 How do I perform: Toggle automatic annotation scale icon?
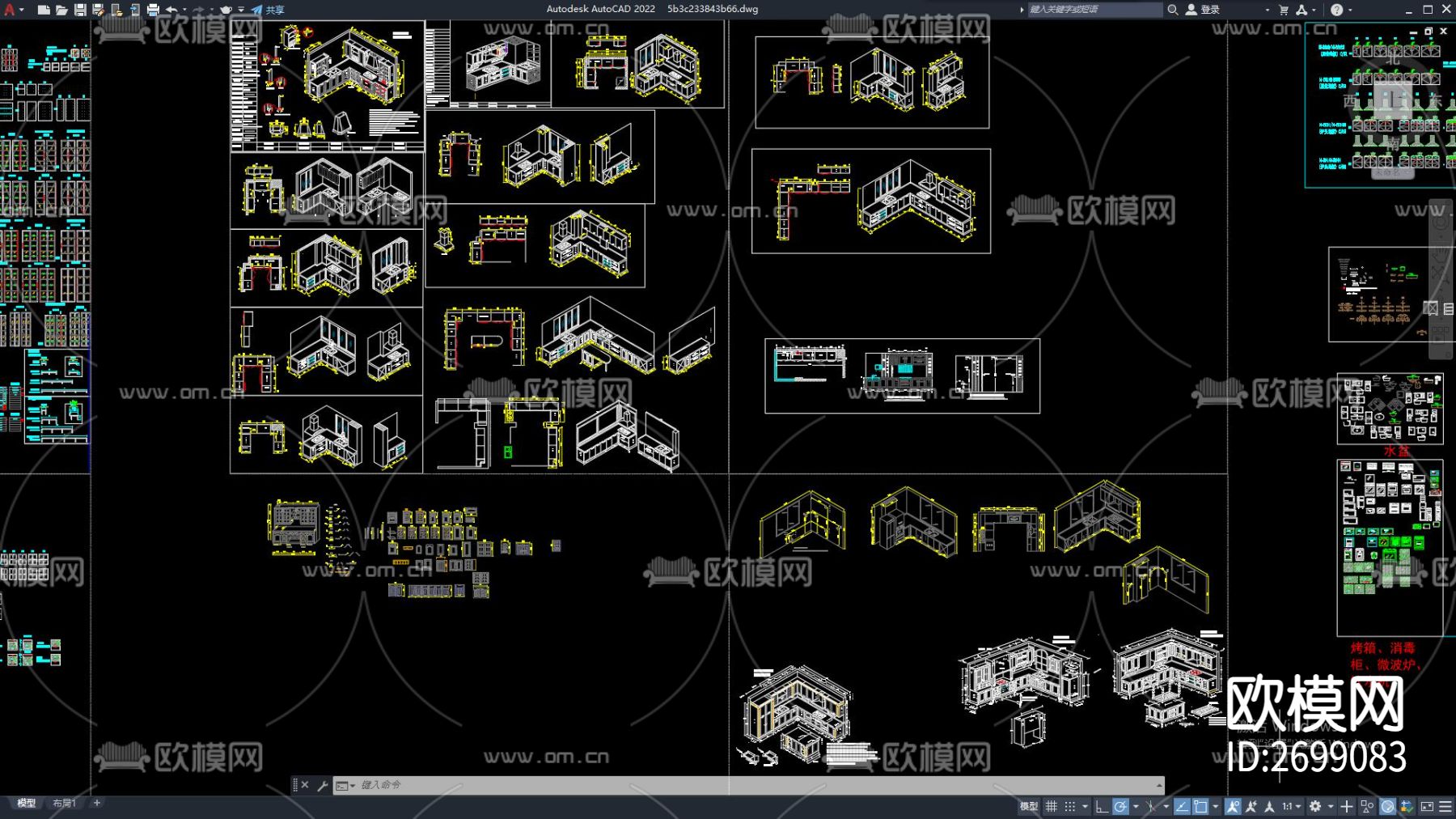(1251, 806)
